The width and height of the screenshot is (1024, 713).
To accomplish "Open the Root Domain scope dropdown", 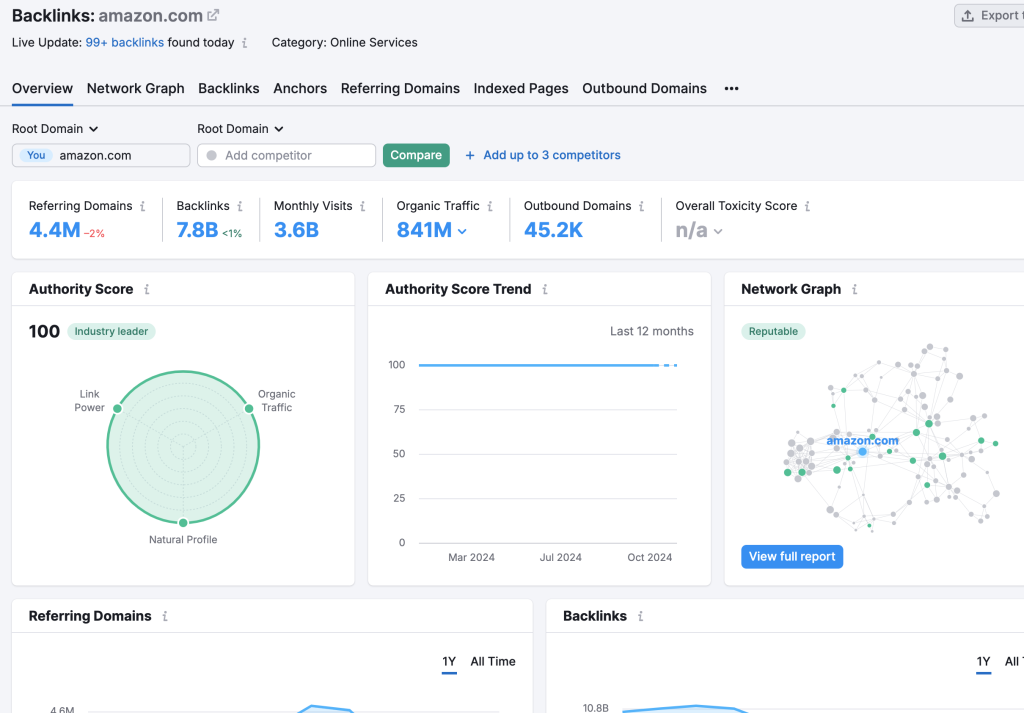I will point(54,128).
